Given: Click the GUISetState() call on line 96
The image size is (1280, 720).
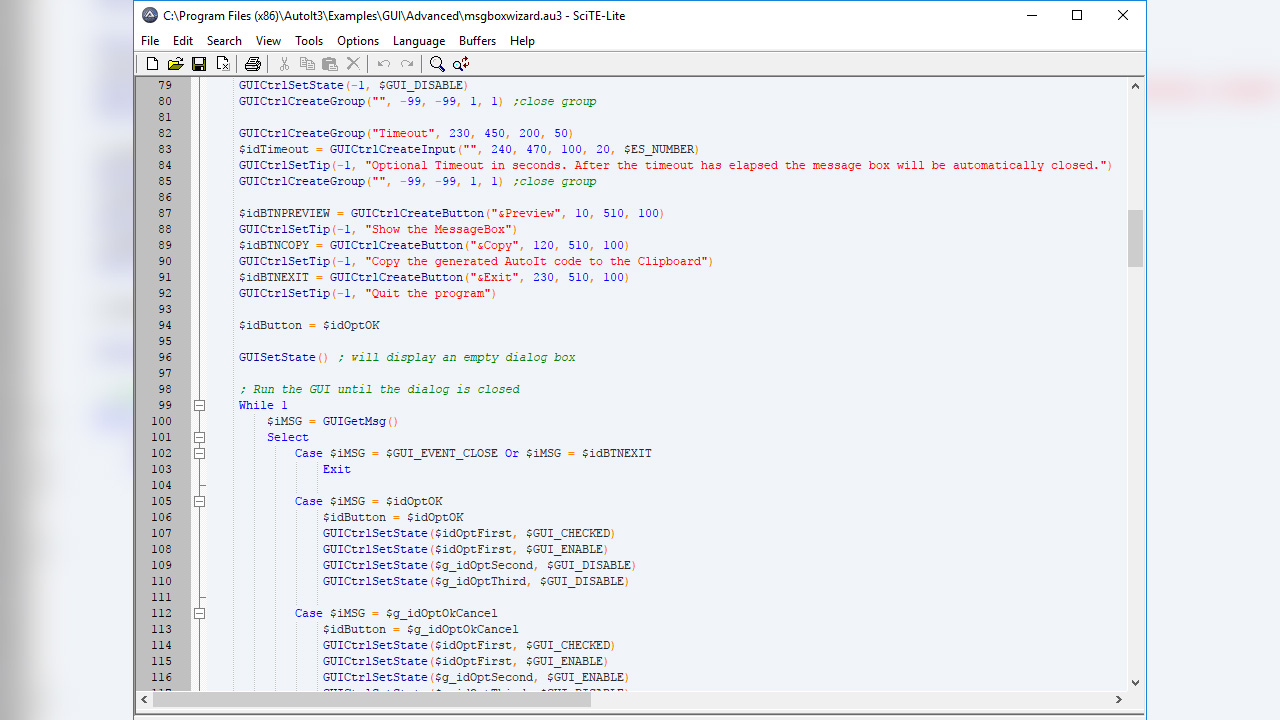Looking at the screenshot, I should coord(284,357).
